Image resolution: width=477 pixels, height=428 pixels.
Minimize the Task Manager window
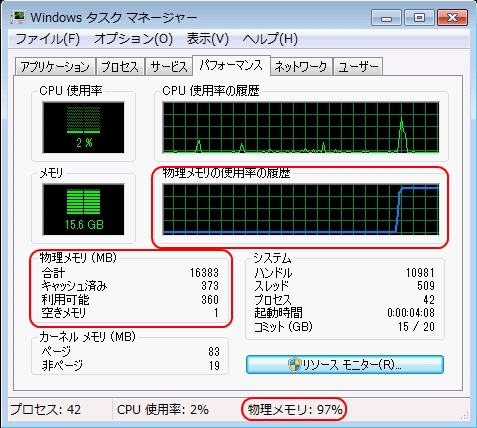(x=386, y=18)
